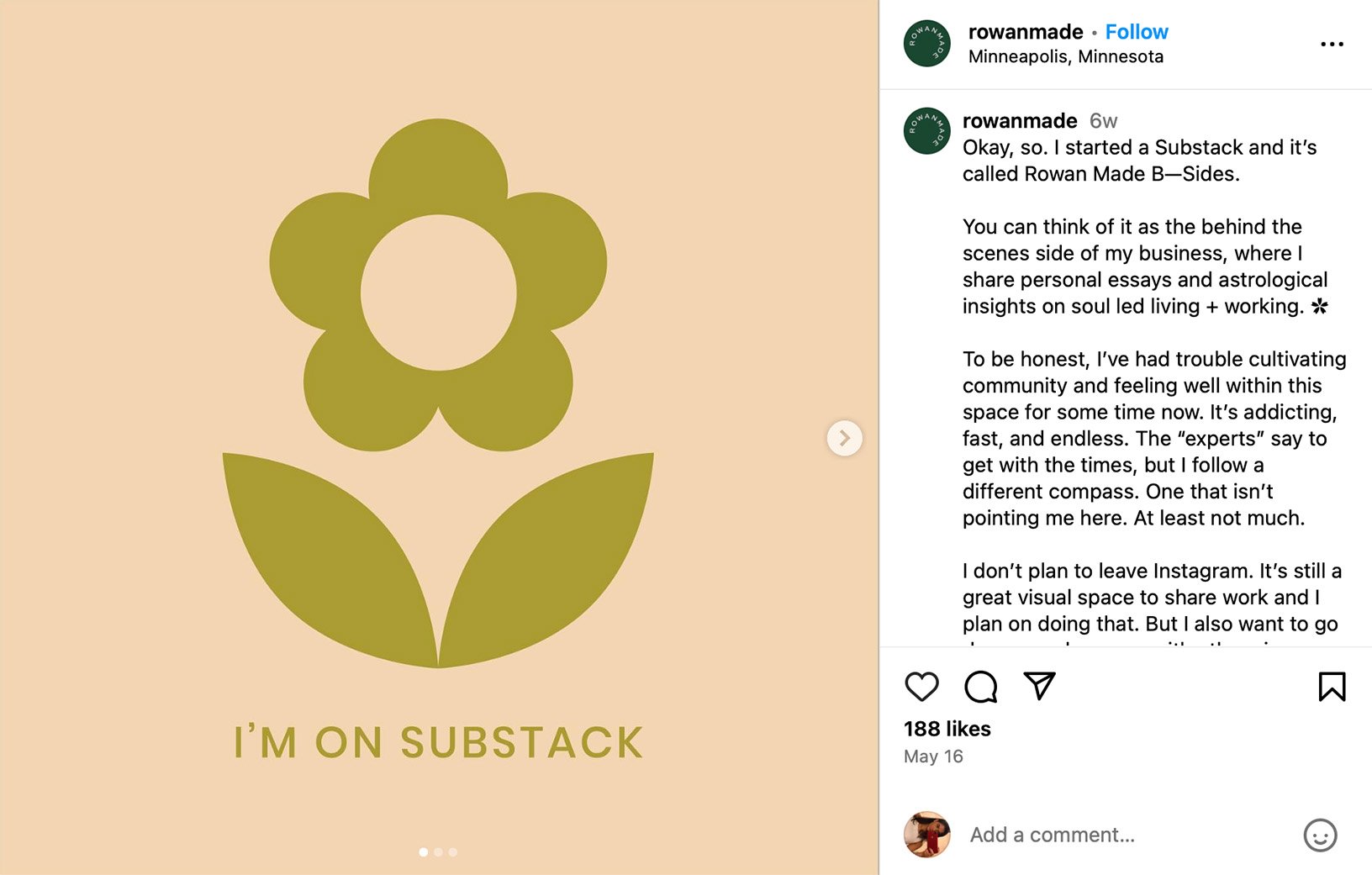Share the post via the paper plane icon
The height and width of the screenshot is (875, 1372).
1041,686
